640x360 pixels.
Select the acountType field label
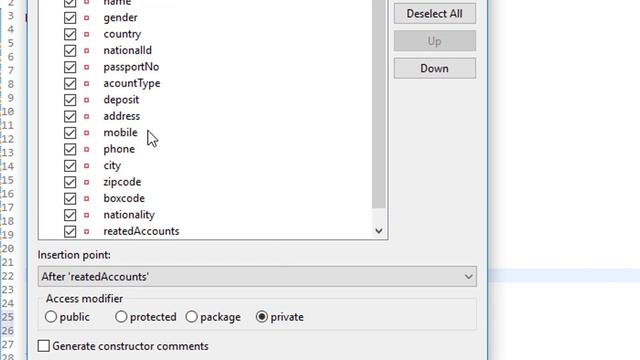(x=132, y=84)
